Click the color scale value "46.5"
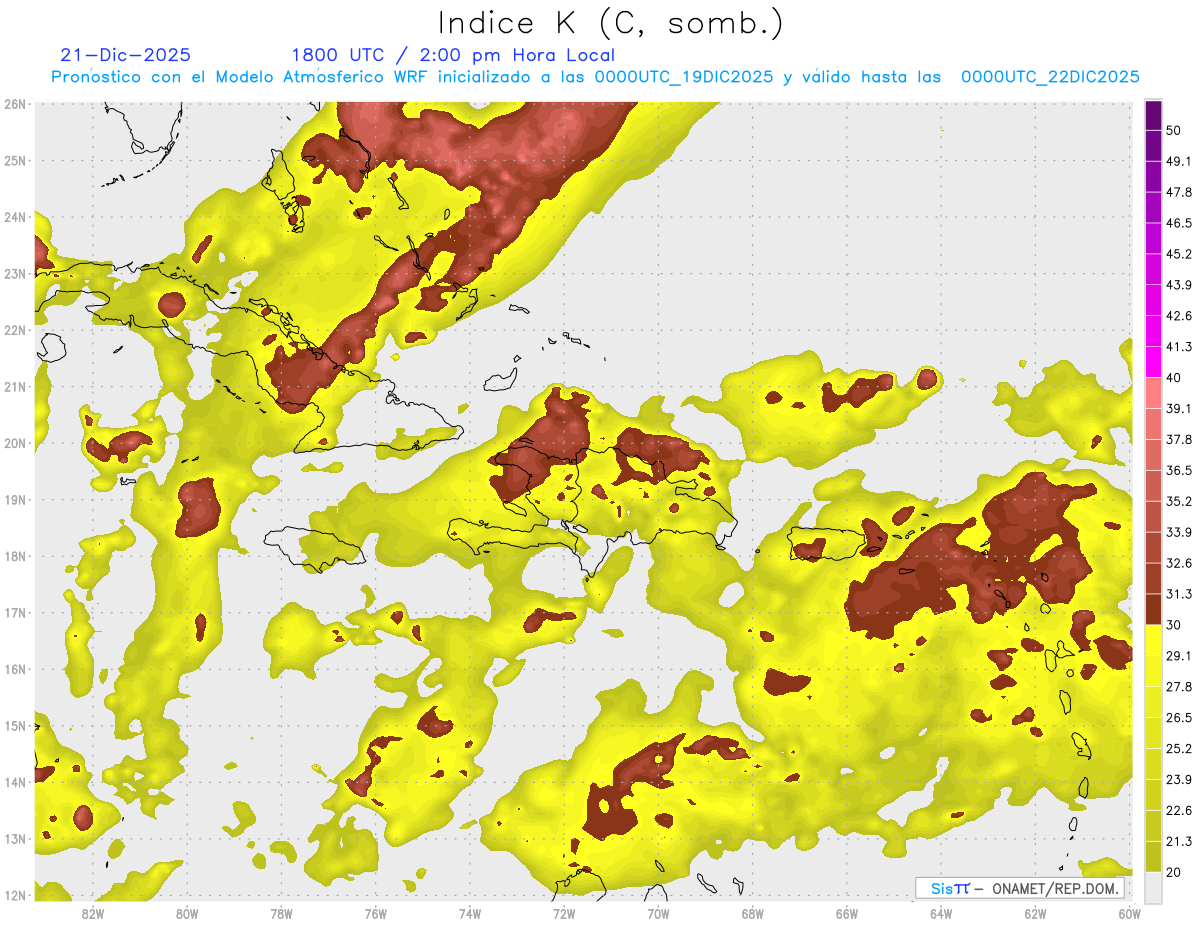Screen dimensions: 1200x927 click(x=1178, y=223)
